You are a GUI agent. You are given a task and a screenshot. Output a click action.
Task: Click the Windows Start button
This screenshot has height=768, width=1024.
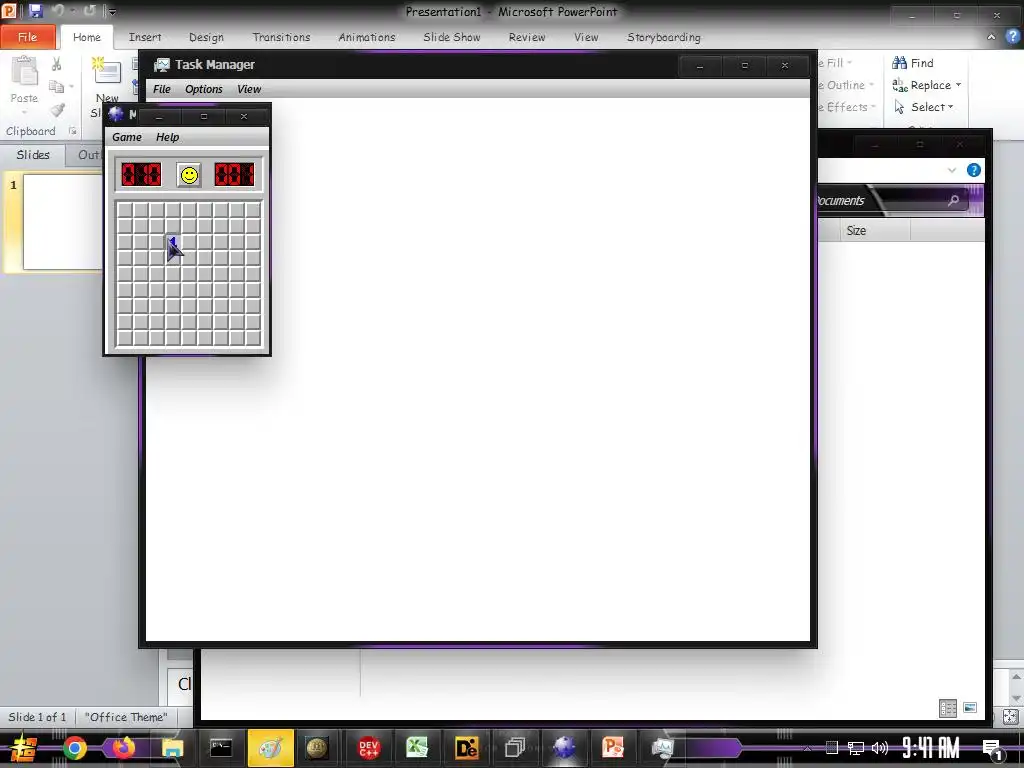coord(24,748)
